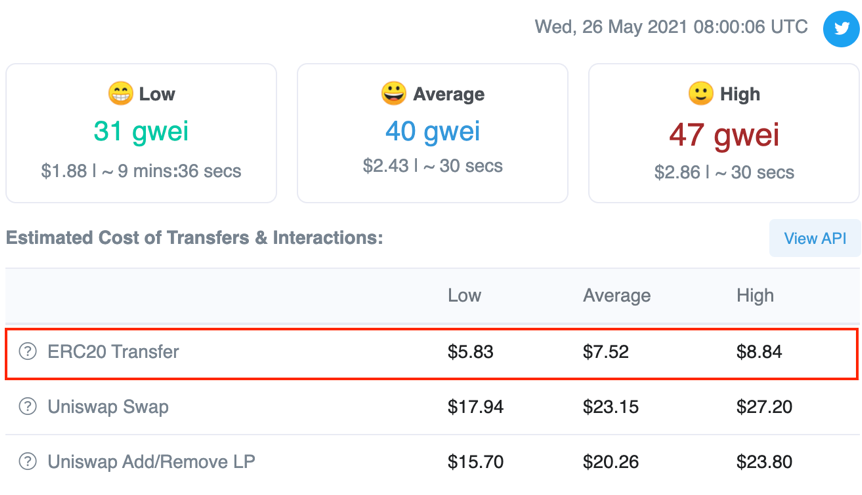This screenshot has width=862, height=495.
Task: Click the $7.52 ERC20 average cost
Action: click(605, 352)
